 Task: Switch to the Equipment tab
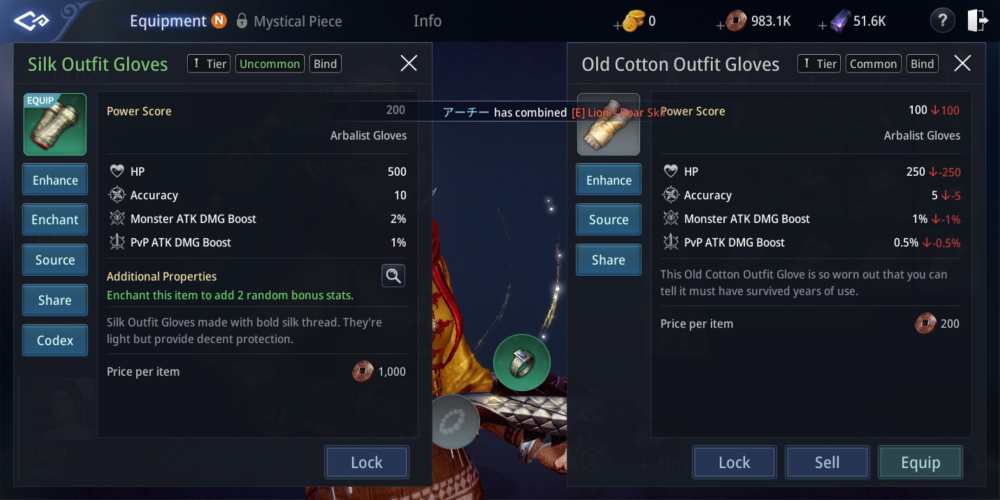point(168,21)
